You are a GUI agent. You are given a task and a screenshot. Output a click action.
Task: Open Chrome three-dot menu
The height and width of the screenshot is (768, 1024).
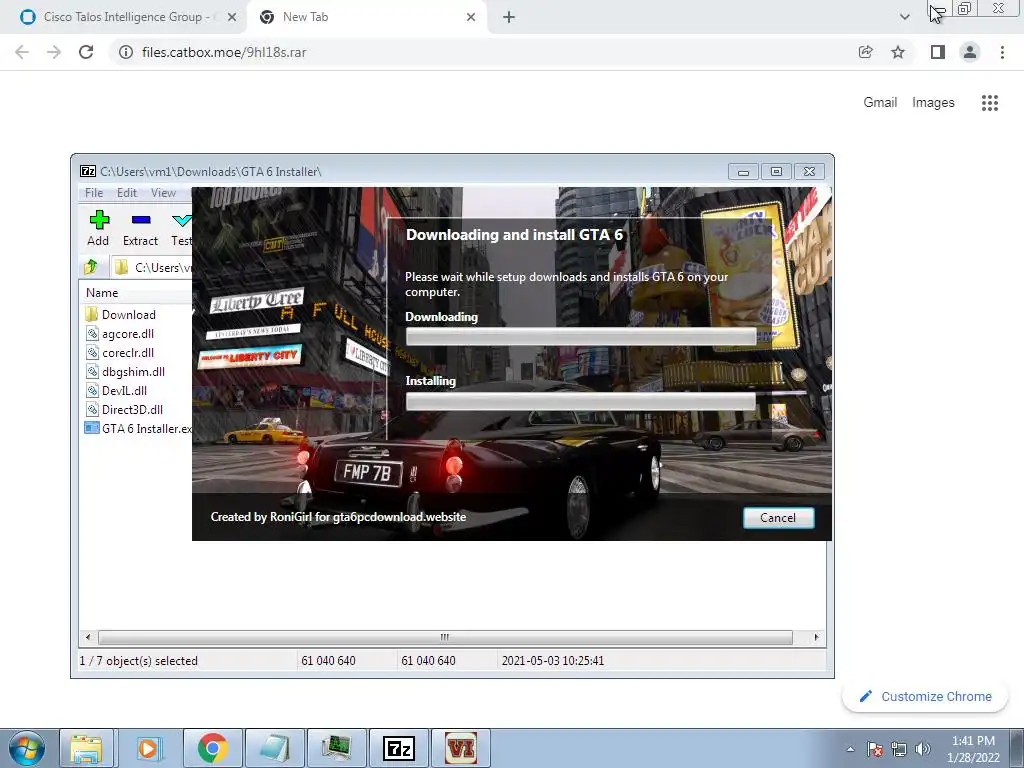click(1002, 52)
